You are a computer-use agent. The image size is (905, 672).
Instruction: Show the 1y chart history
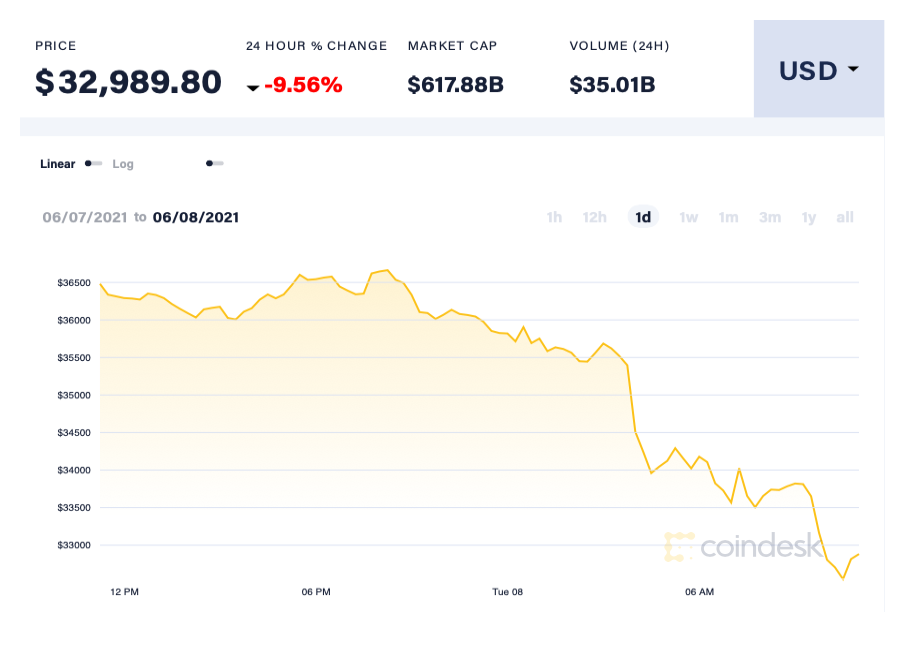click(x=808, y=217)
